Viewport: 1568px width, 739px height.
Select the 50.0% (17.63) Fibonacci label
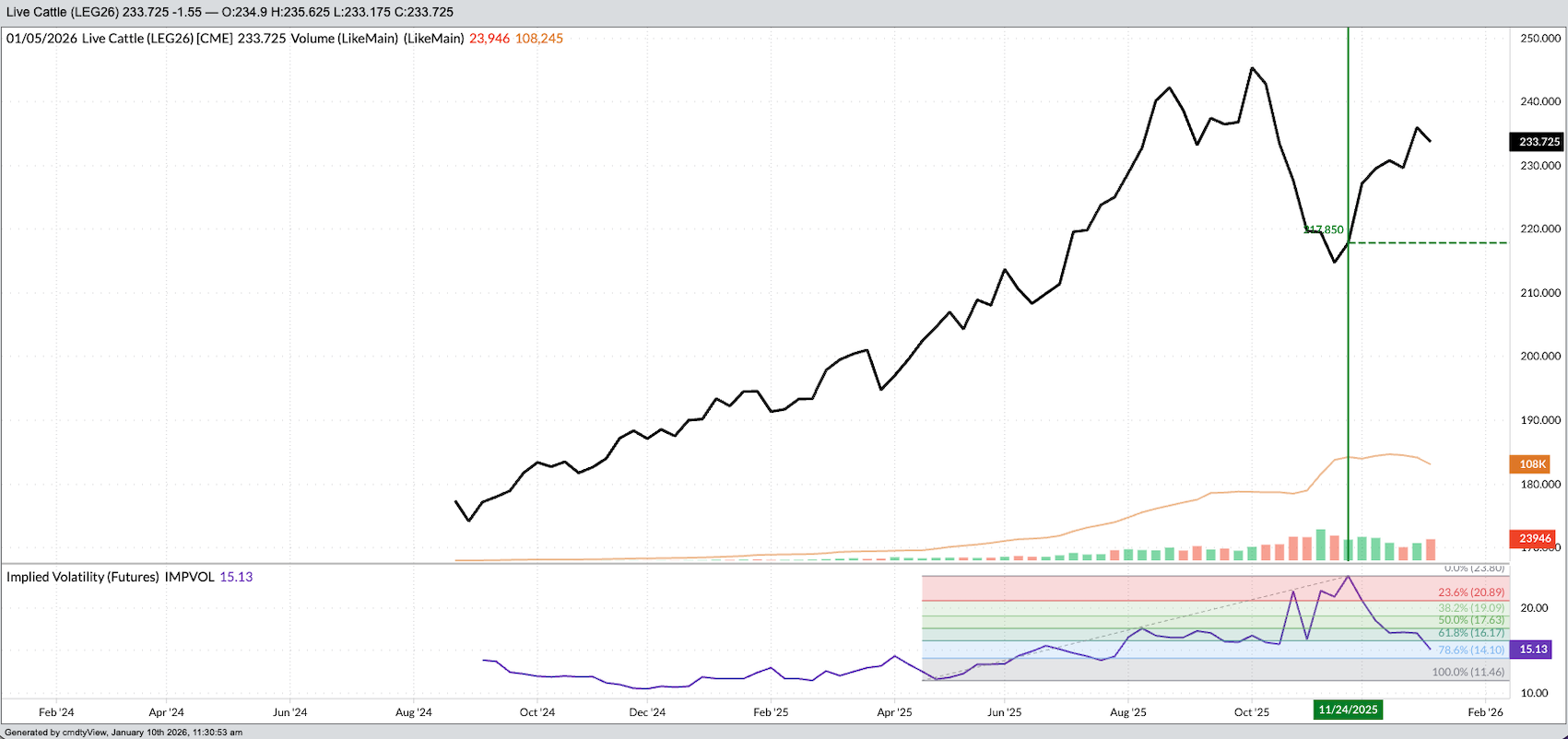click(x=1470, y=620)
